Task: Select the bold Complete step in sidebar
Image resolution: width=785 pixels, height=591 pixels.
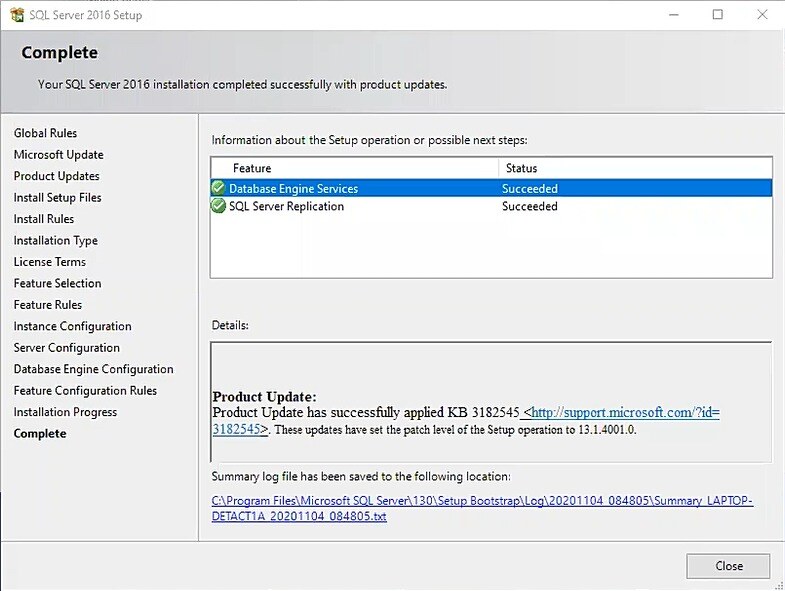Action: 40,434
